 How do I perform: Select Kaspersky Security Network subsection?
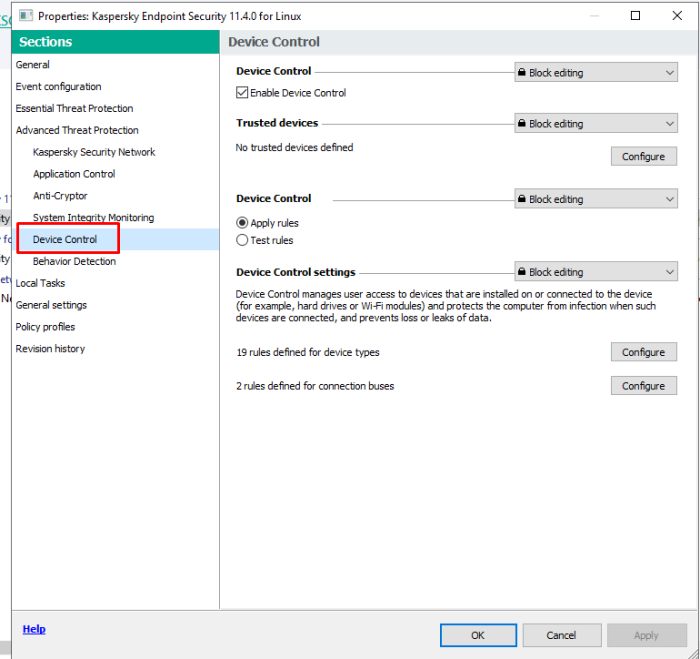click(94, 152)
